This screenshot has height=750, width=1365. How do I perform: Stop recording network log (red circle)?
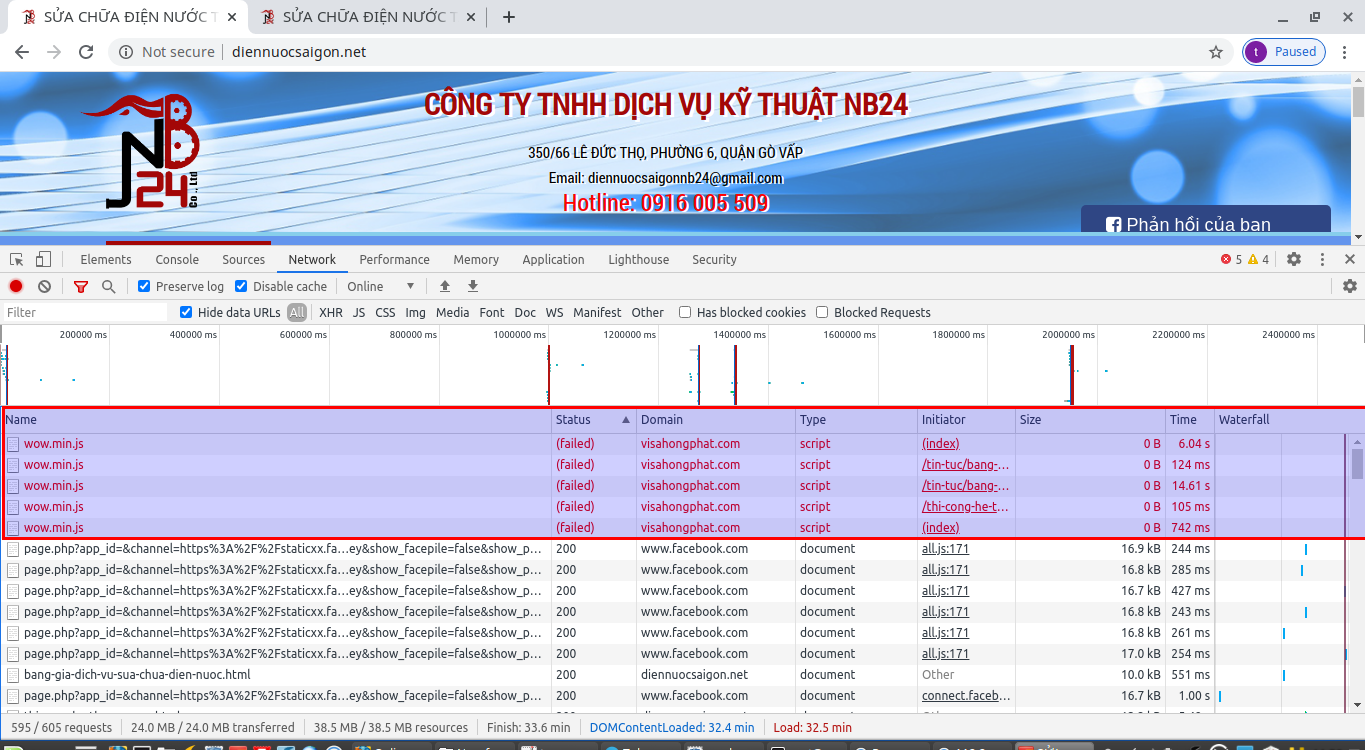click(x=16, y=286)
